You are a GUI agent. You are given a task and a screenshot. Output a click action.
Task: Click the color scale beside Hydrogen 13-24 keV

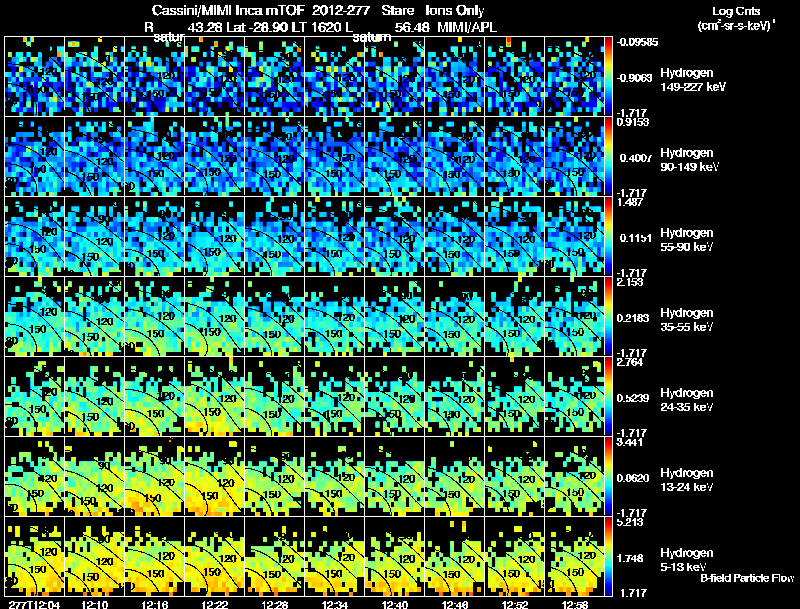pyautogui.click(x=608, y=476)
